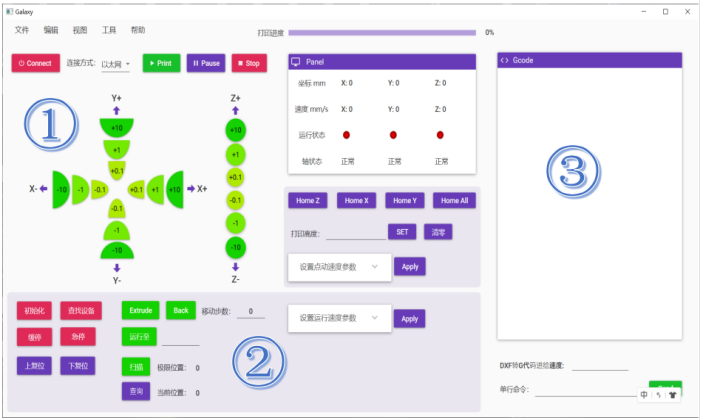Click the Connect power button
This screenshot has height=420, width=701.
pyautogui.click(x=35, y=63)
